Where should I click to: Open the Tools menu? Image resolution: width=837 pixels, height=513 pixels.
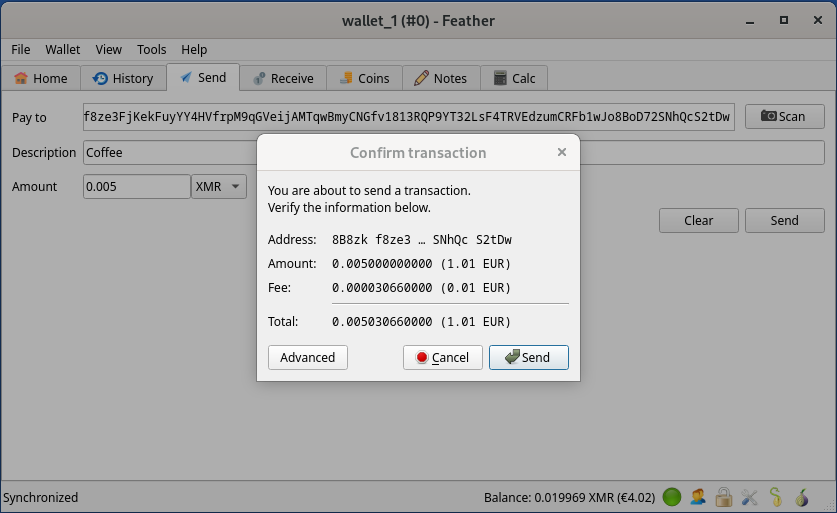152,49
